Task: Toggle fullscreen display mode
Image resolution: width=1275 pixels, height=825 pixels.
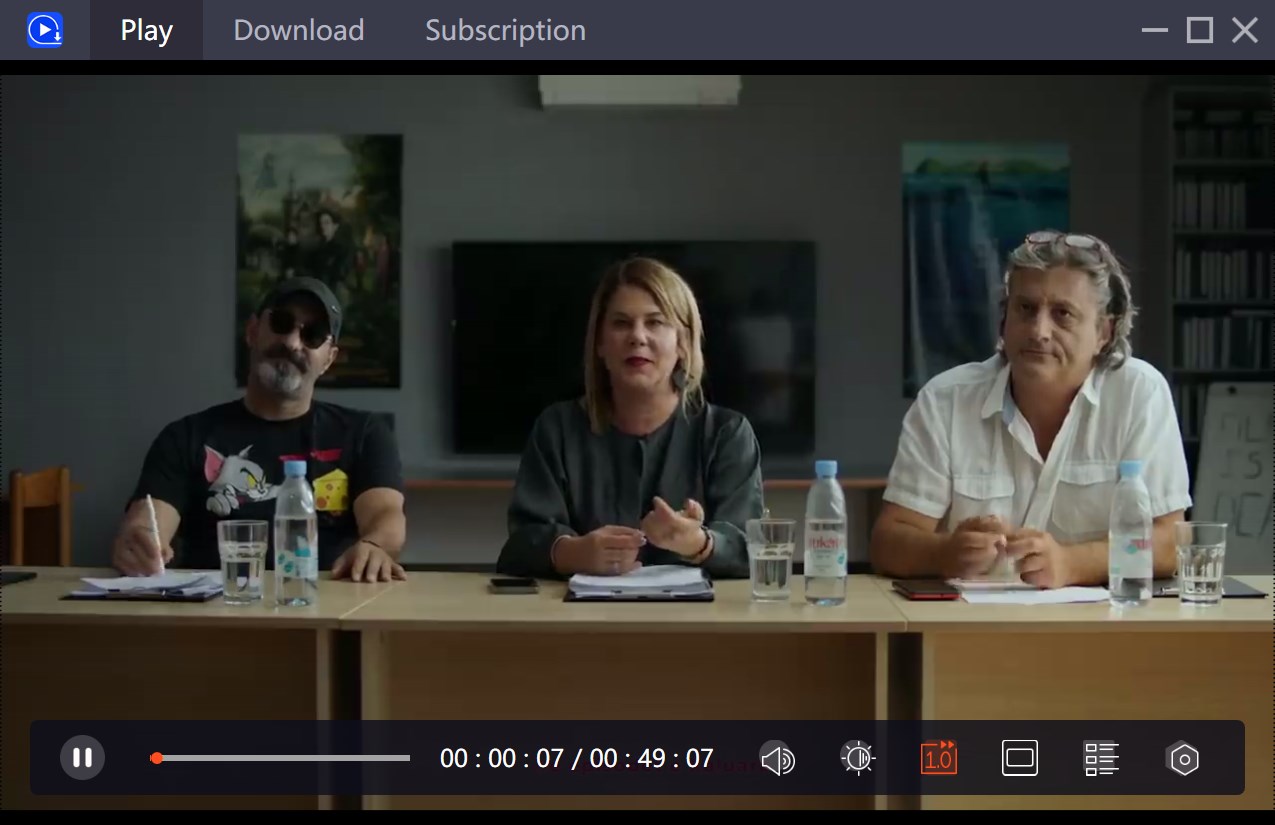Action: pyautogui.click(x=1018, y=758)
